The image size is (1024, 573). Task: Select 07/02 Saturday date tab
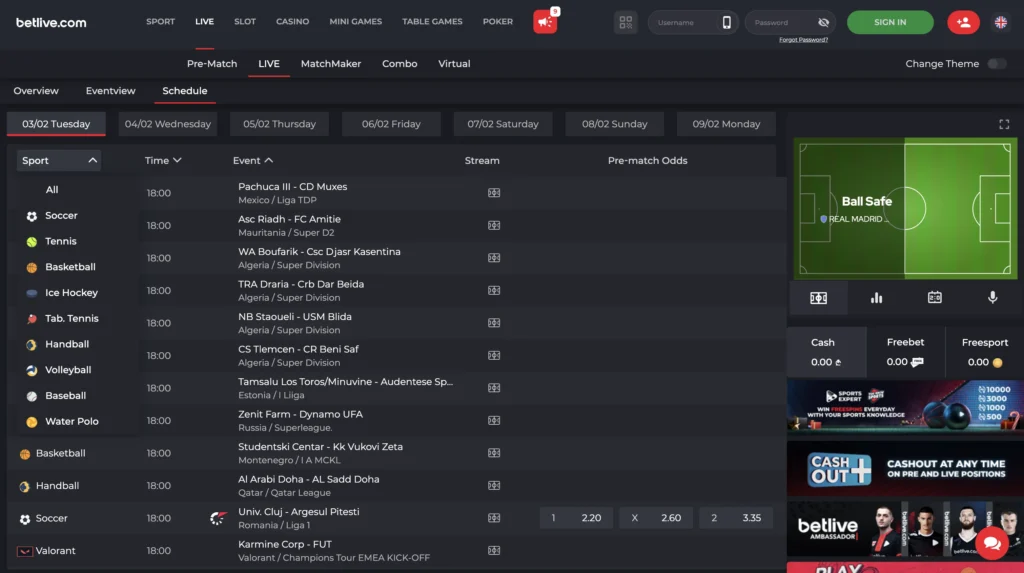coord(503,124)
